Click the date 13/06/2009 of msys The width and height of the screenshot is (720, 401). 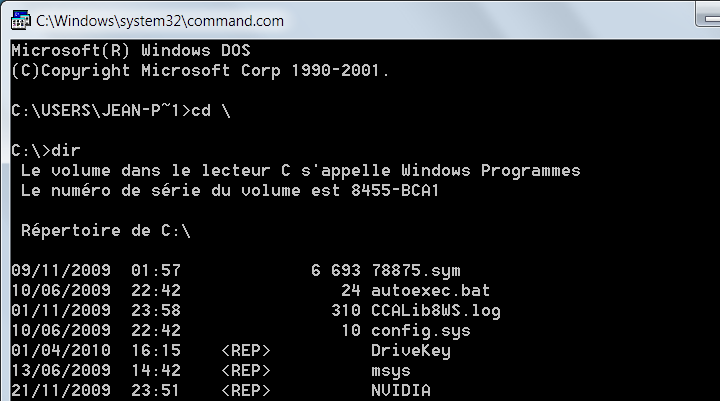(x=60, y=370)
